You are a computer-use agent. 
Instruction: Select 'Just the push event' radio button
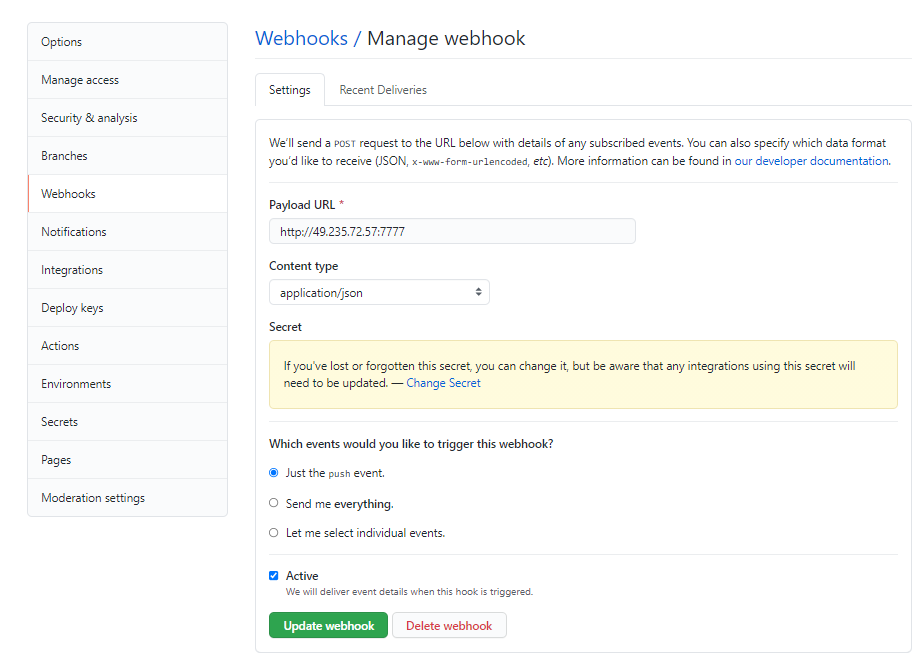(274, 473)
